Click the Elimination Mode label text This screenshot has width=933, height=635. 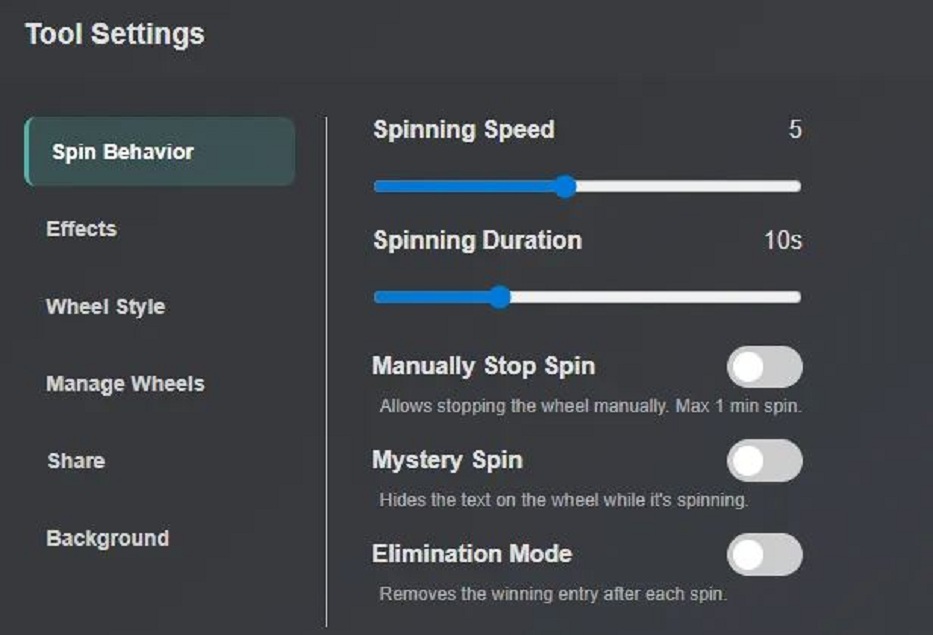pyautogui.click(x=471, y=553)
